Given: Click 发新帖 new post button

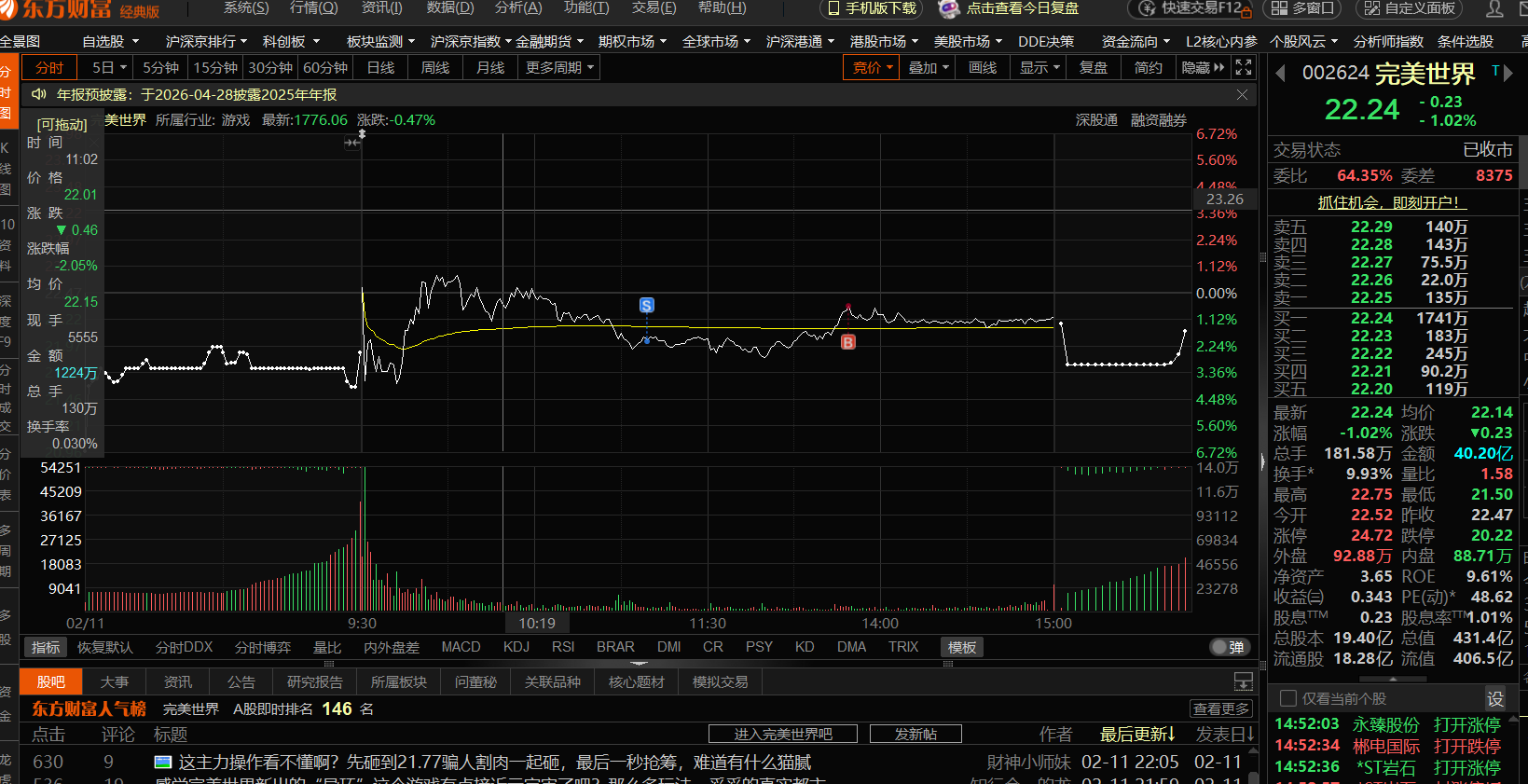Looking at the screenshot, I should click(915, 734).
